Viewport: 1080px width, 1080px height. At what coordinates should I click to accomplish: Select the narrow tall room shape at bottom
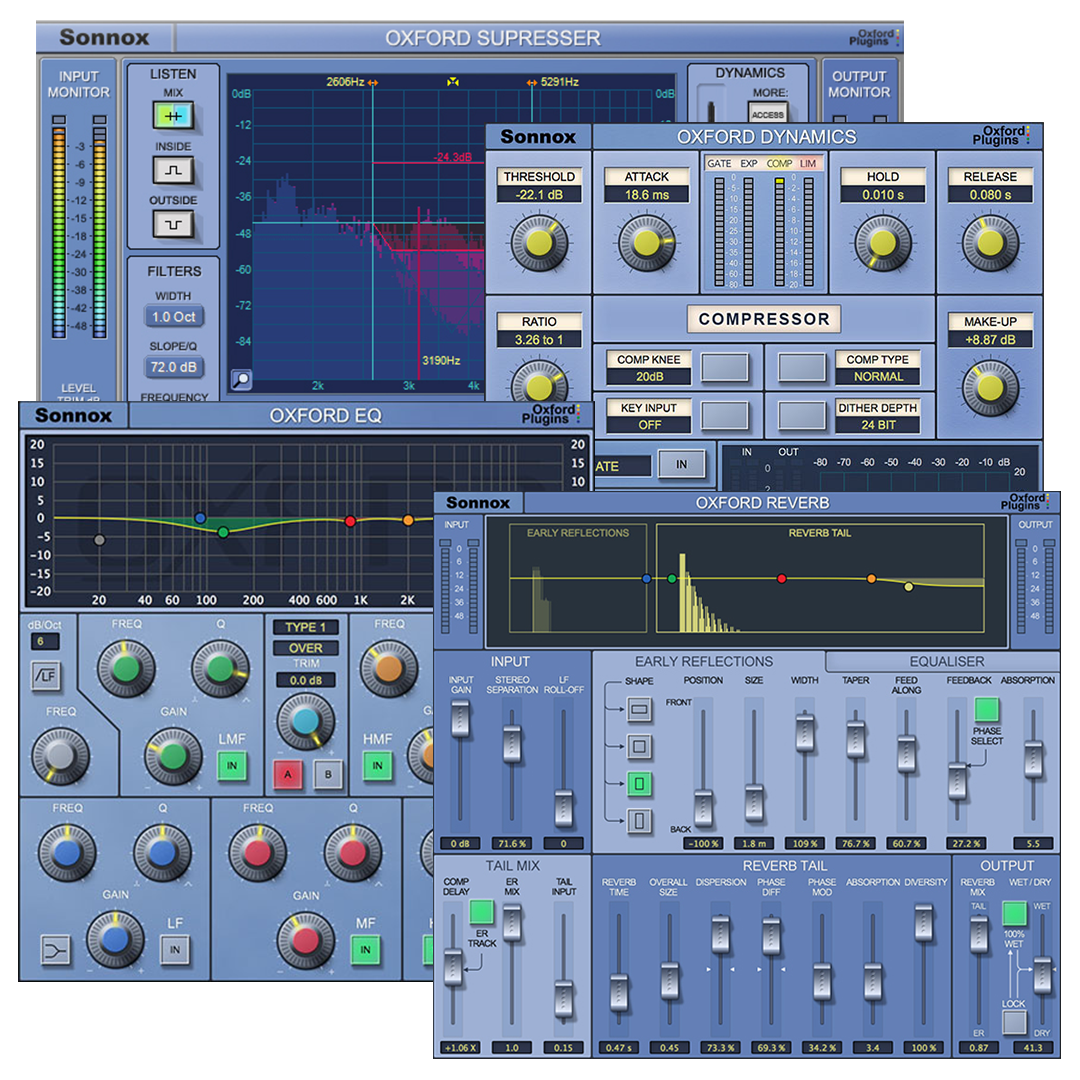[639, 821]
